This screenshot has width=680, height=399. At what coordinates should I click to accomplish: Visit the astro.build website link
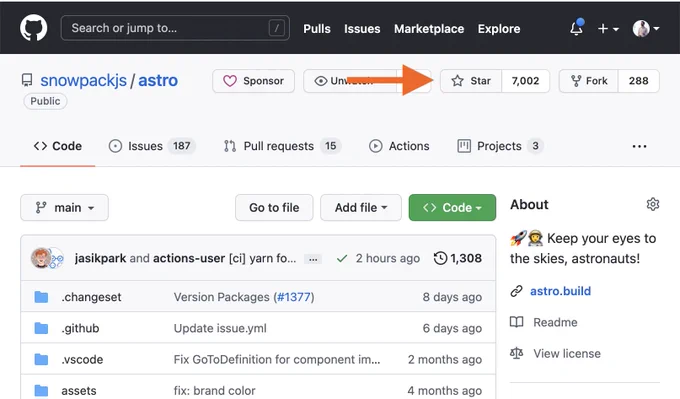(x=560, y=291)
